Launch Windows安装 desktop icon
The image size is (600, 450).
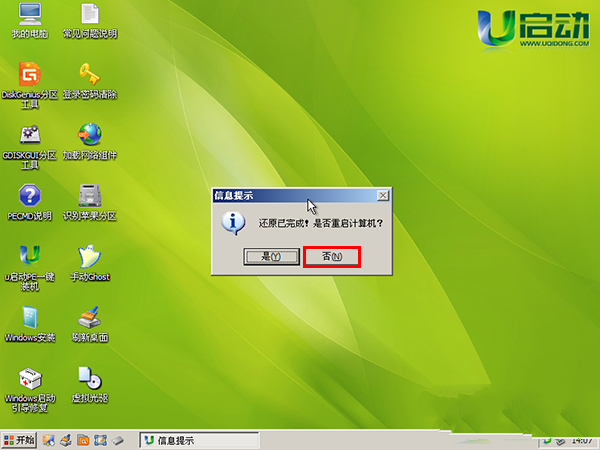(x=31, y=317)
